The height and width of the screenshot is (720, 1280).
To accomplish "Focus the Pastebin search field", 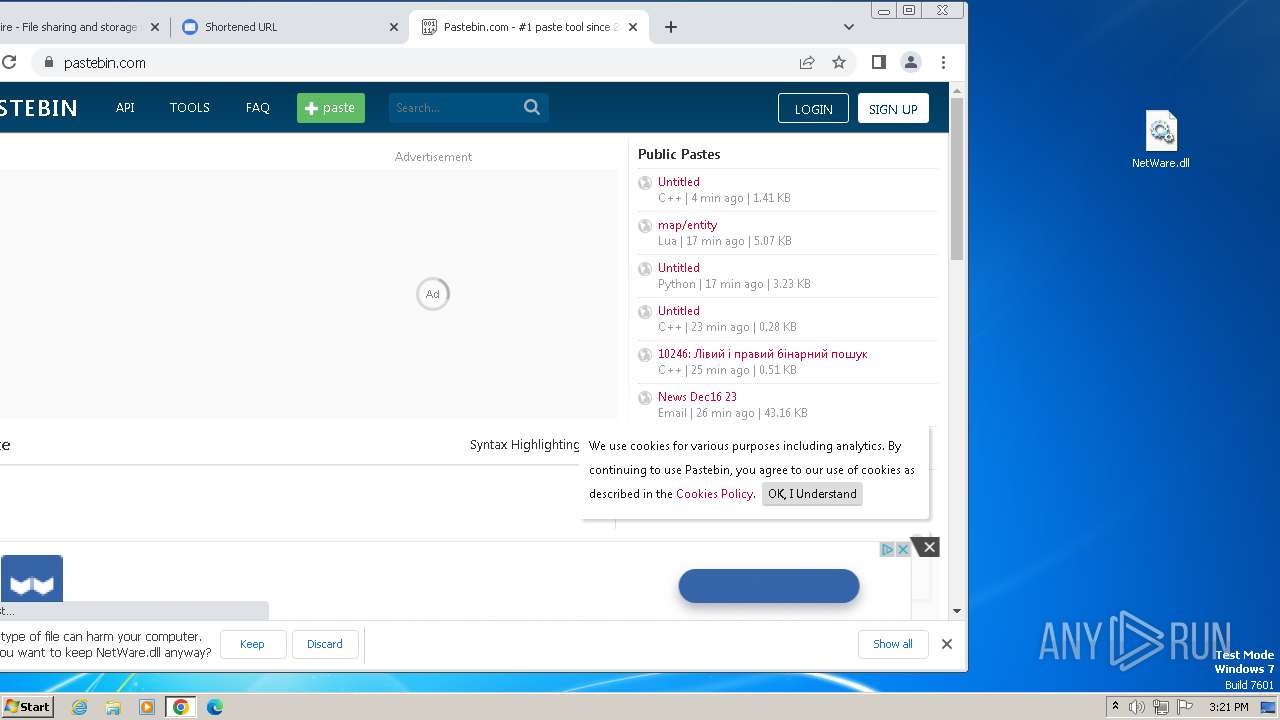I will pos(455,108).
